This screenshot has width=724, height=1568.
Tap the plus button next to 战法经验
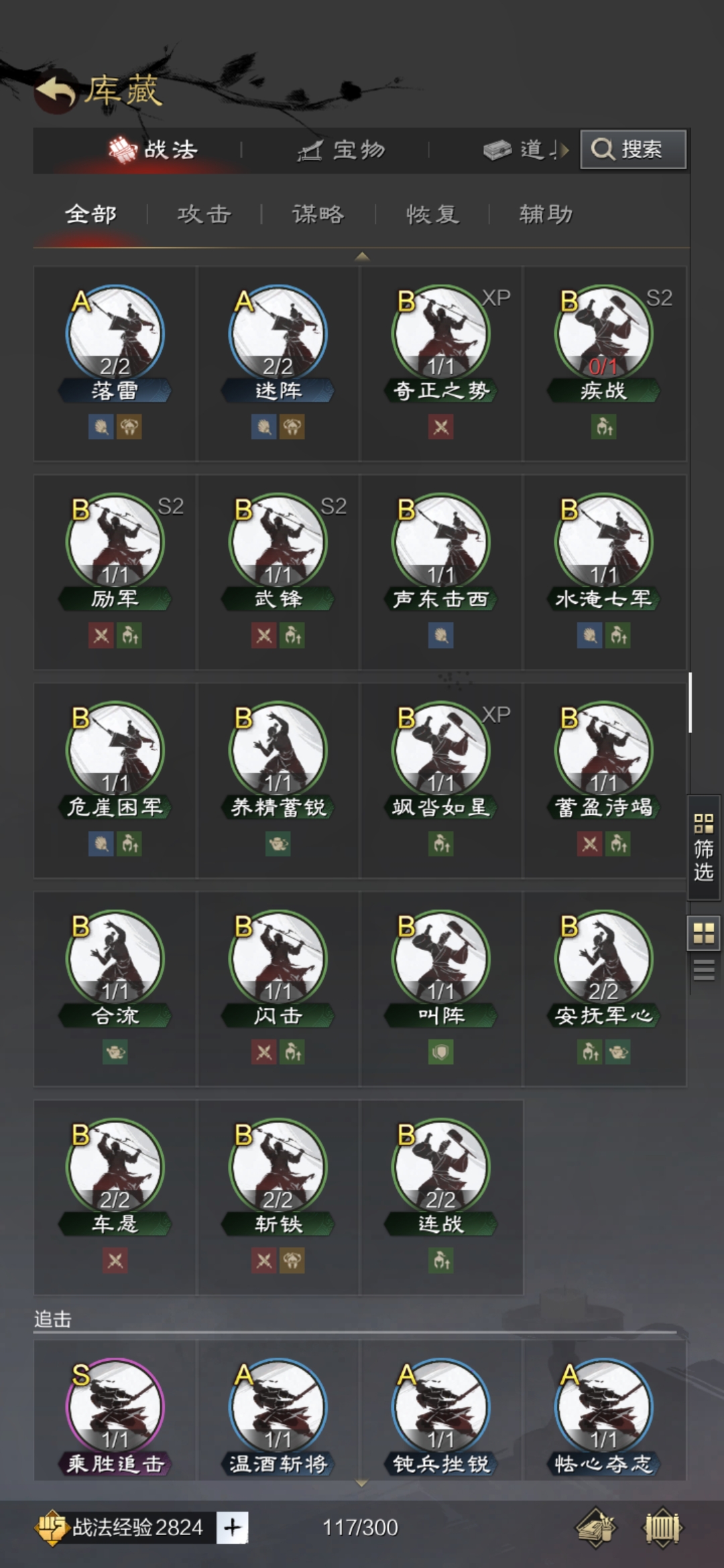point(232,1527)
